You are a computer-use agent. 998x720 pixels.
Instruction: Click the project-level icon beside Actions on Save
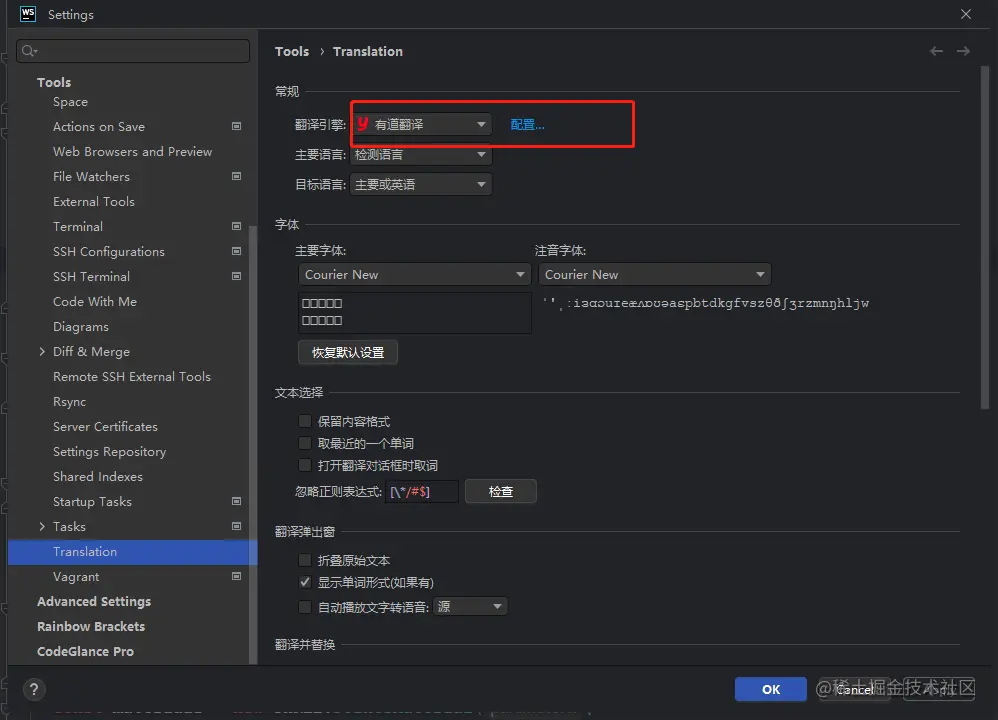tap(236, 126)
